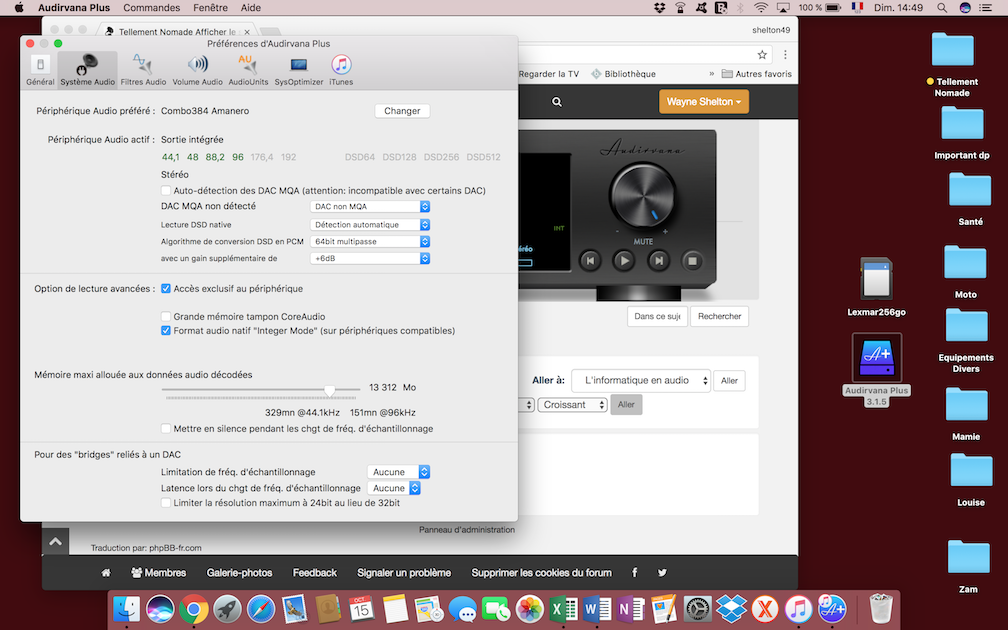Open the 64bit multipasse algorithm dropdown

pyautogui.click(x=370, y=241)
